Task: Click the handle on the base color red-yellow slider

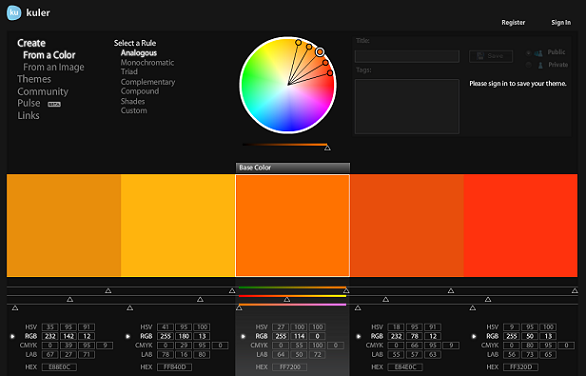Action: (x=287, y=299)
